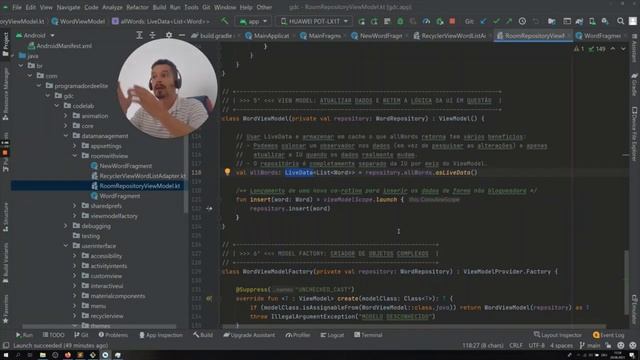
Task: Select RecyclerViewWordListAdapter.kt in tree
Action: pyautogui.click(x=138, y=176)
